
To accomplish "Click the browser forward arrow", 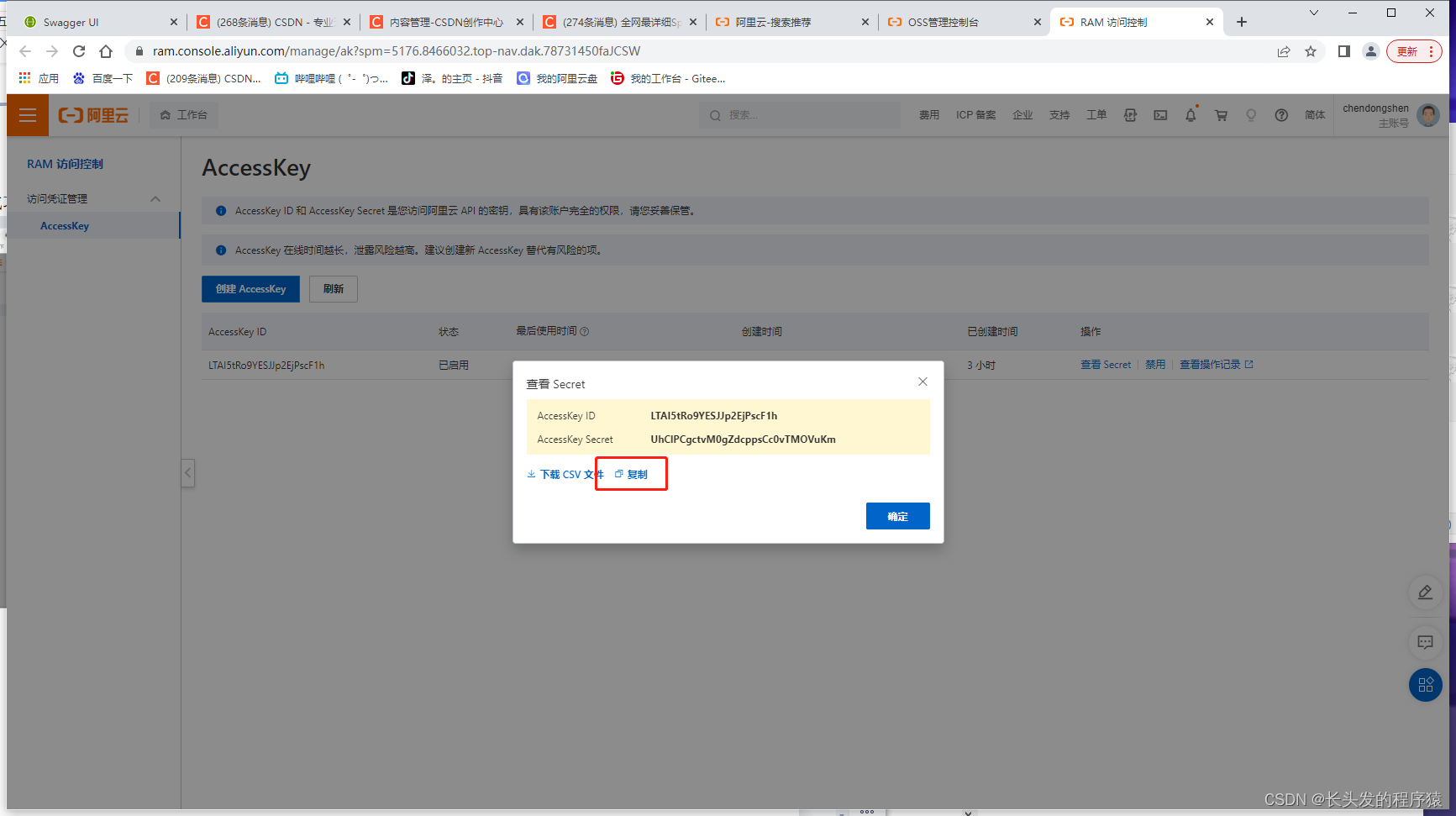I will (x=52, y=51).
